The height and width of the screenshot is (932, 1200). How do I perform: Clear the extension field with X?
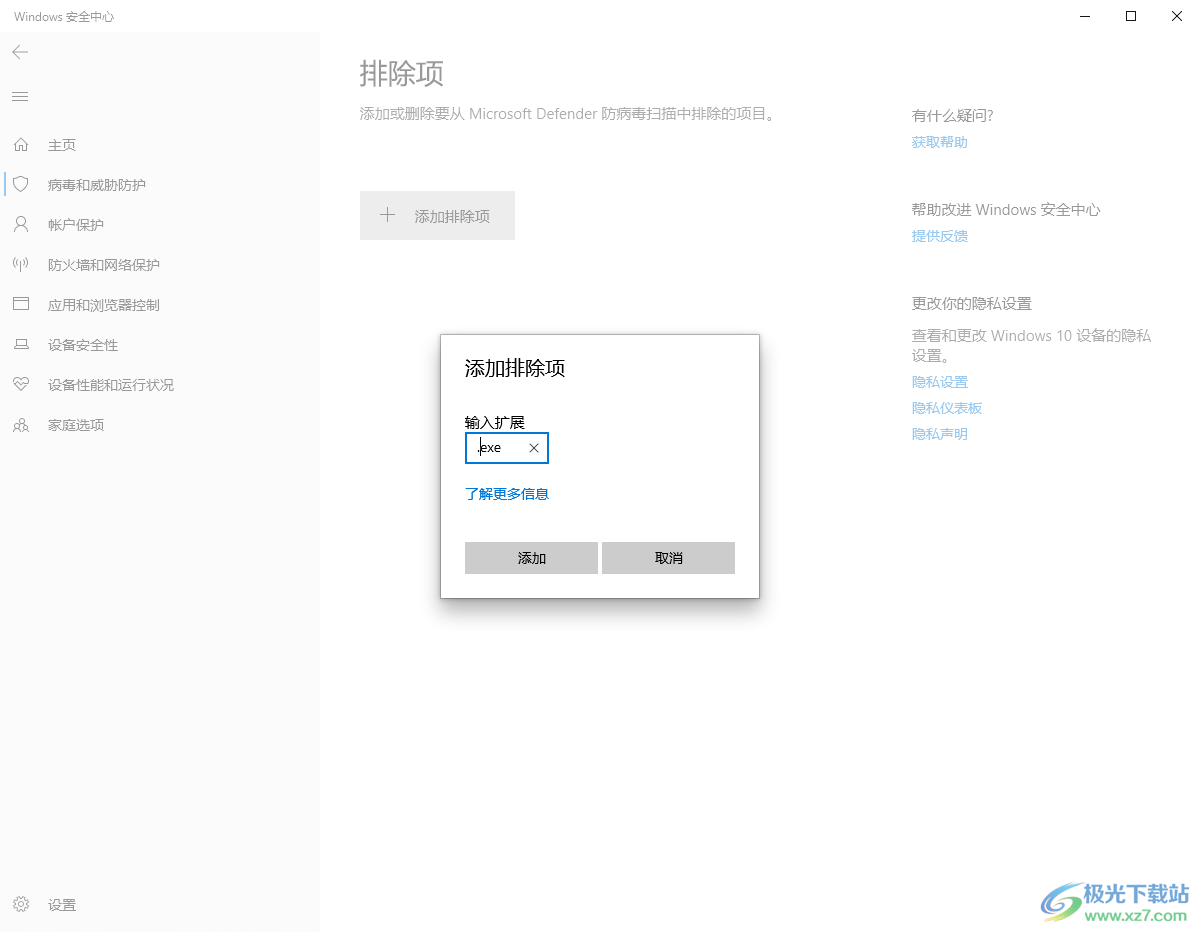[534, 448]
